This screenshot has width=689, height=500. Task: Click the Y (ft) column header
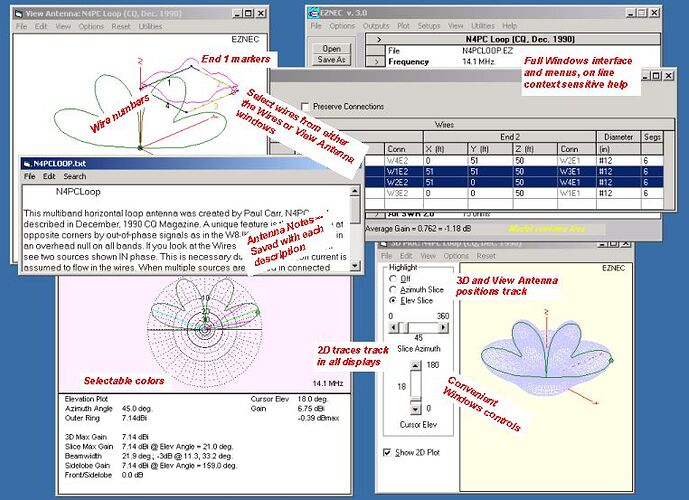tap(490, 149)
